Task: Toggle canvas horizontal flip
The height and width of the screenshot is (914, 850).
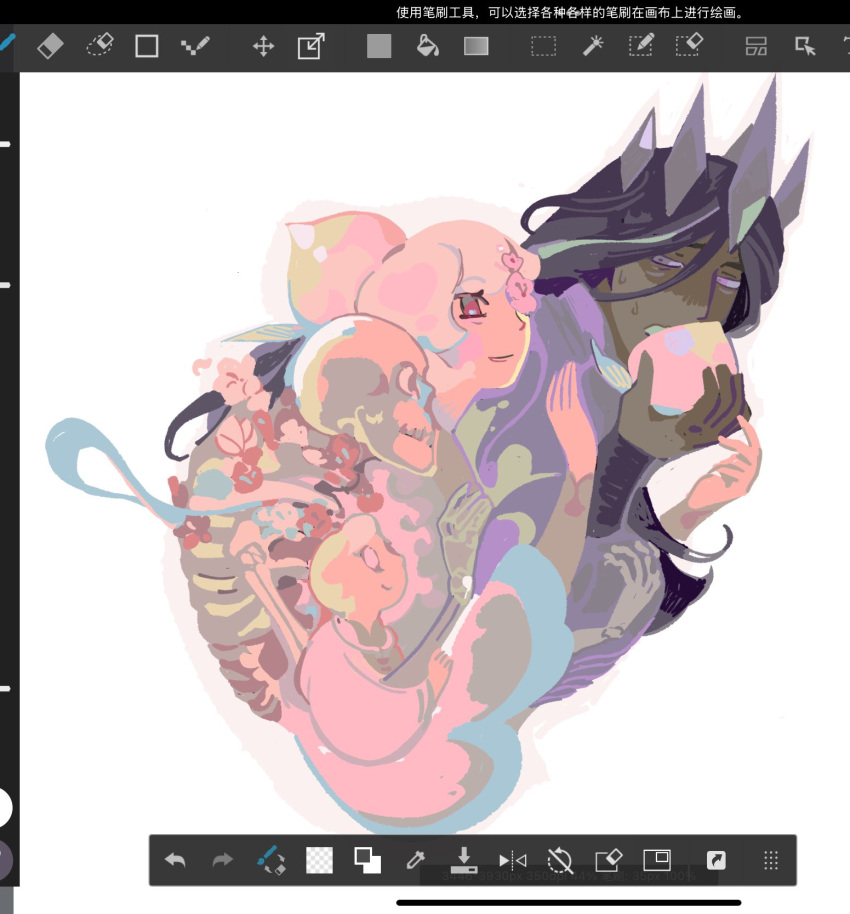Action: [512, 860]
